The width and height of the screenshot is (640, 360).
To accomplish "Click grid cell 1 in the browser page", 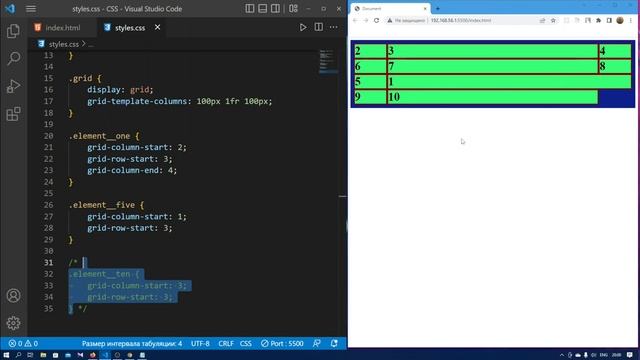I will click(509, 82).
